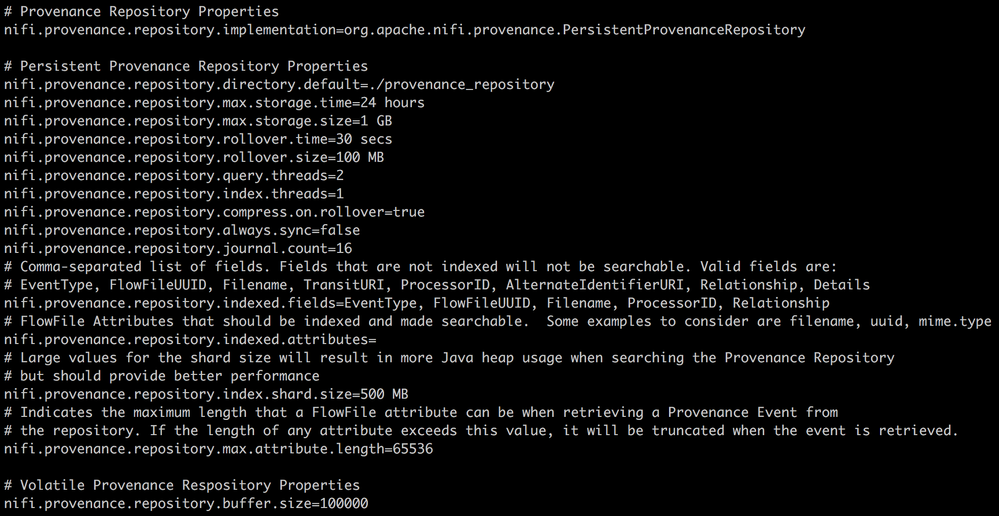Click the rollover.size=100 MB setting
Viewport: 999px width, 516px height.
click(x=194, y=157)
